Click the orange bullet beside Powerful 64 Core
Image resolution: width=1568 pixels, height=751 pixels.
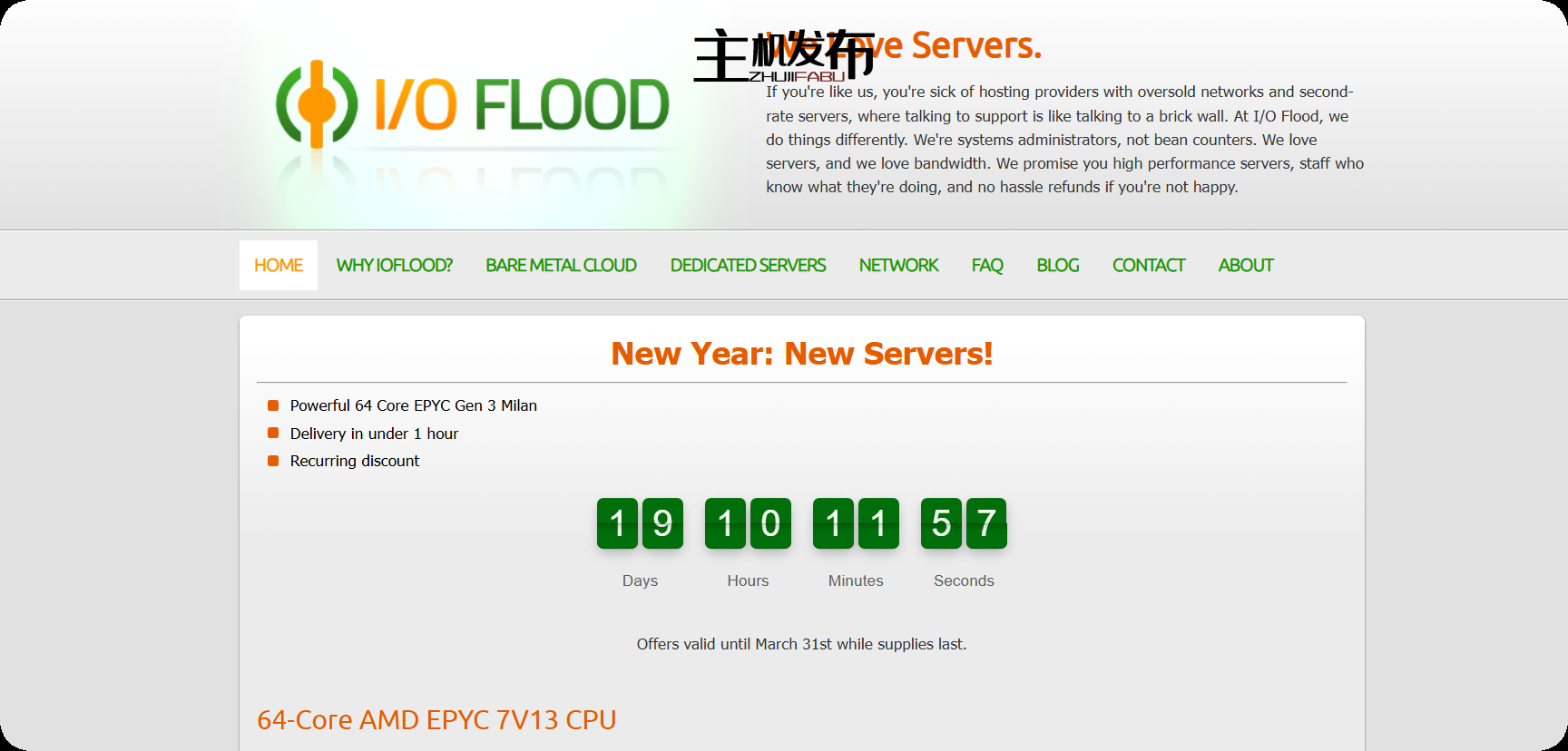(x=273, y=405)
